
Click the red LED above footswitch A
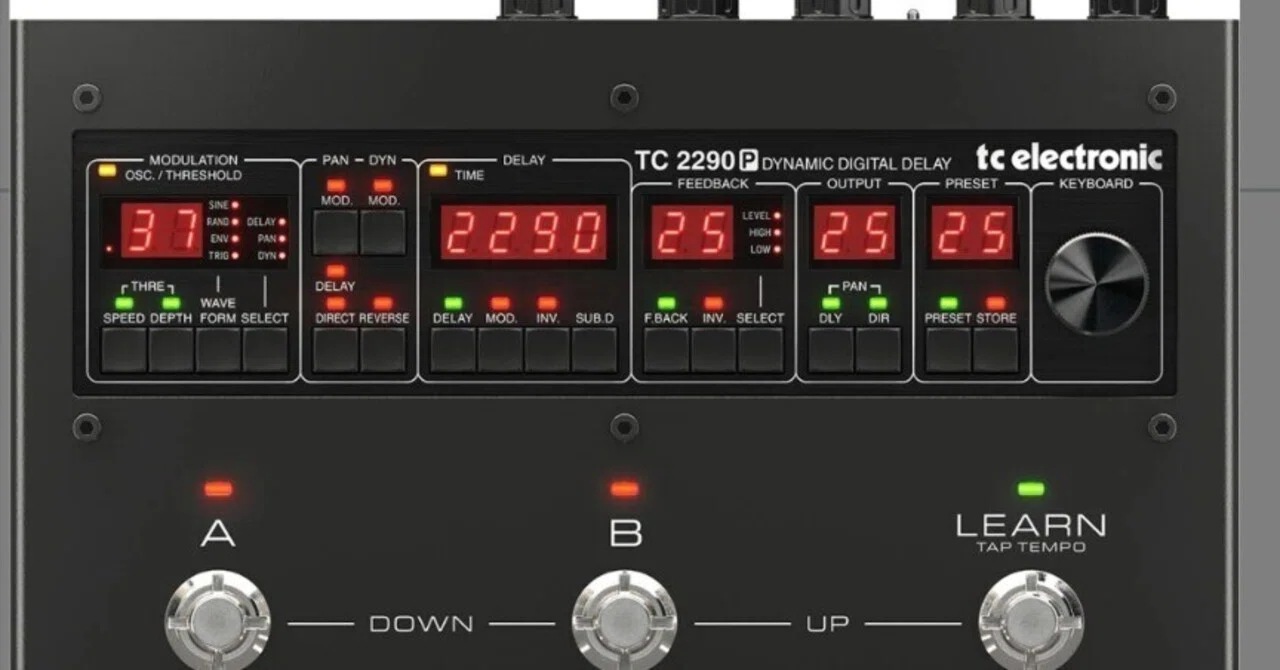218,489
